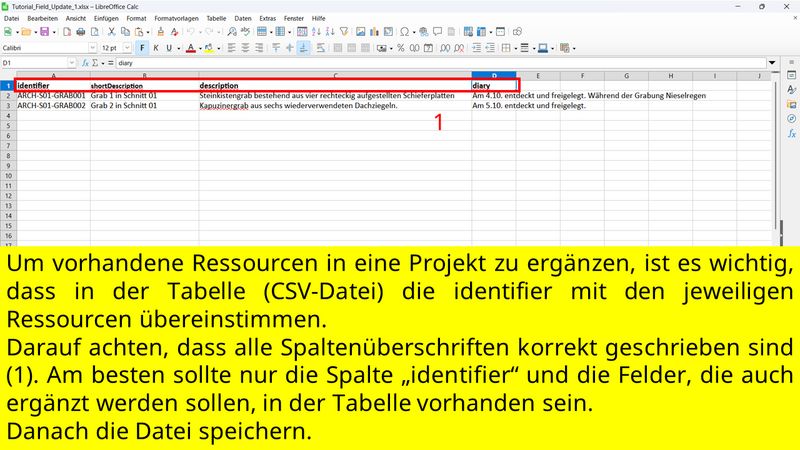Open the font color dropdown arrow

click(x=200, y=48)
